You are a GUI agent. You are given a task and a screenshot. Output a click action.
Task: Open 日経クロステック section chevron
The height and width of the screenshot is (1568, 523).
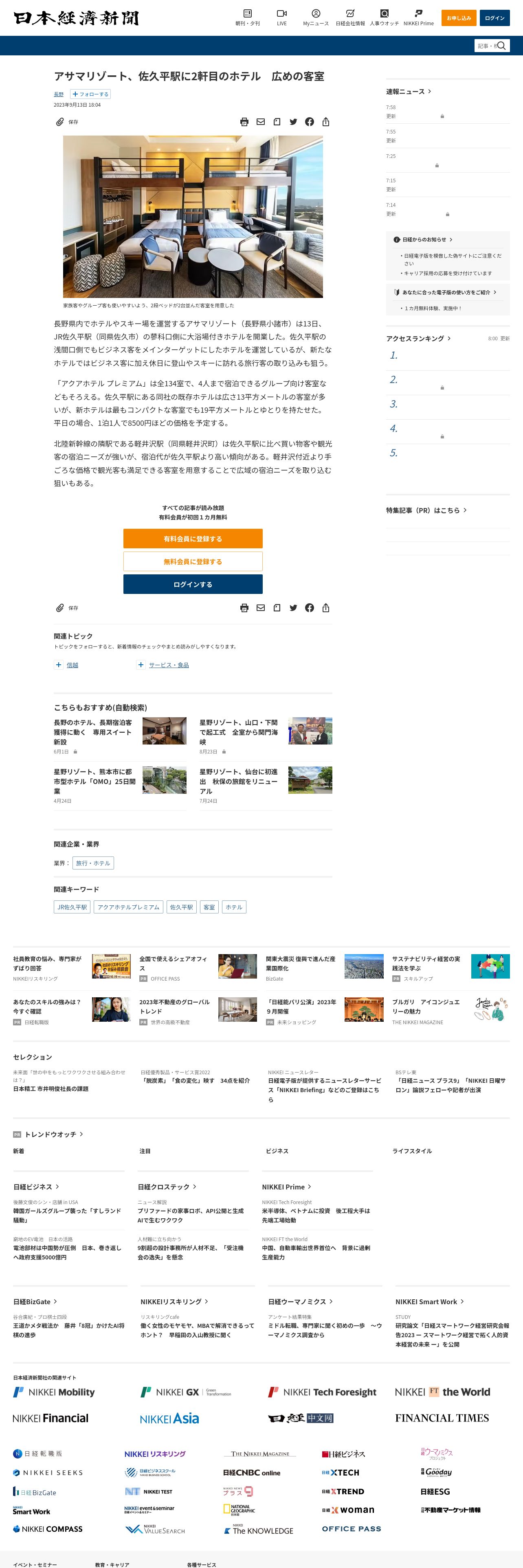(x=194, y=1186)
